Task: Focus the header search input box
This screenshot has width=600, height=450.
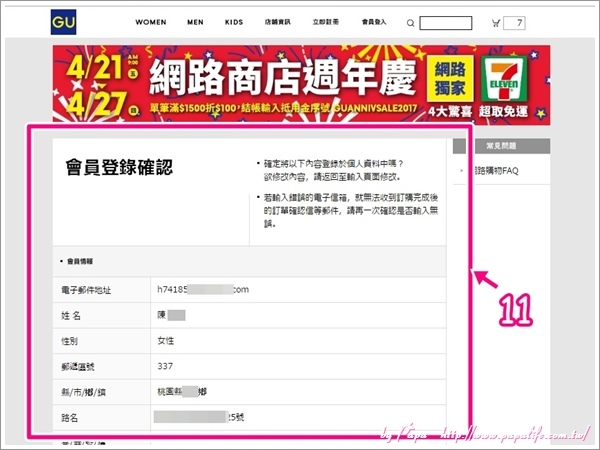Action: 446,23
